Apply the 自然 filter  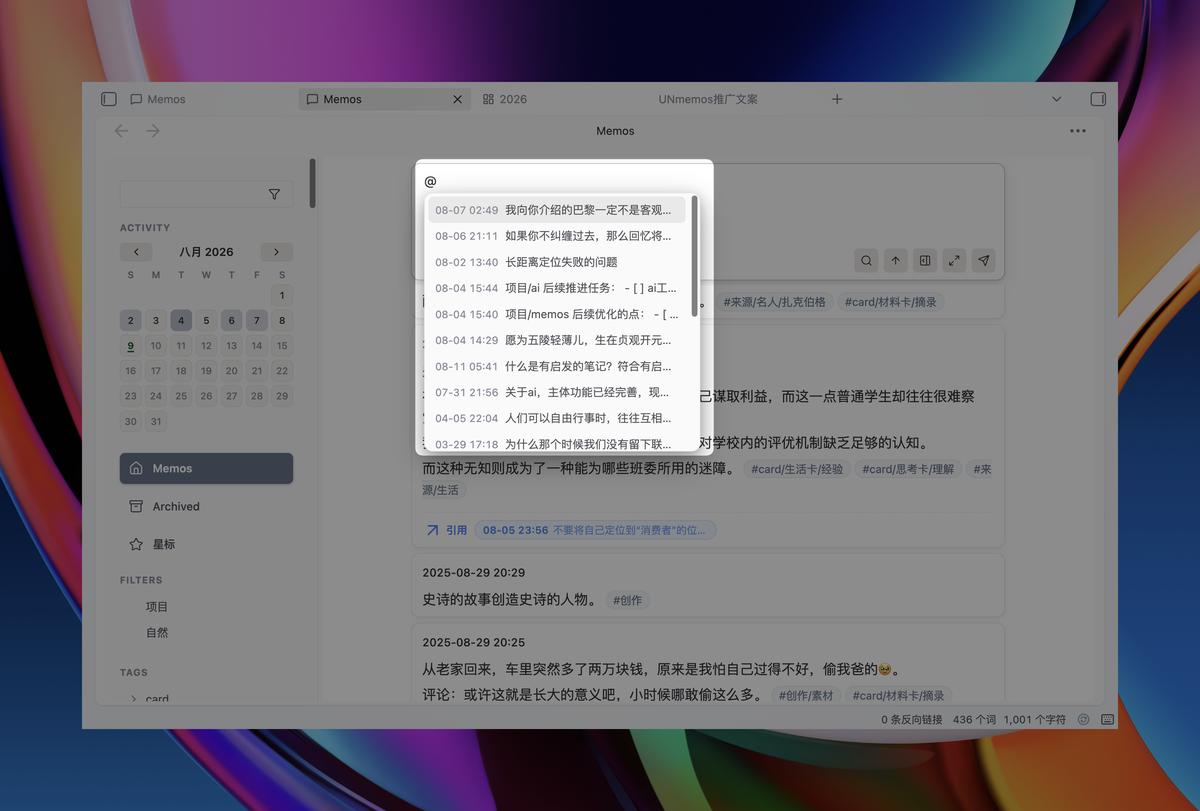click(x=157, y=633)
